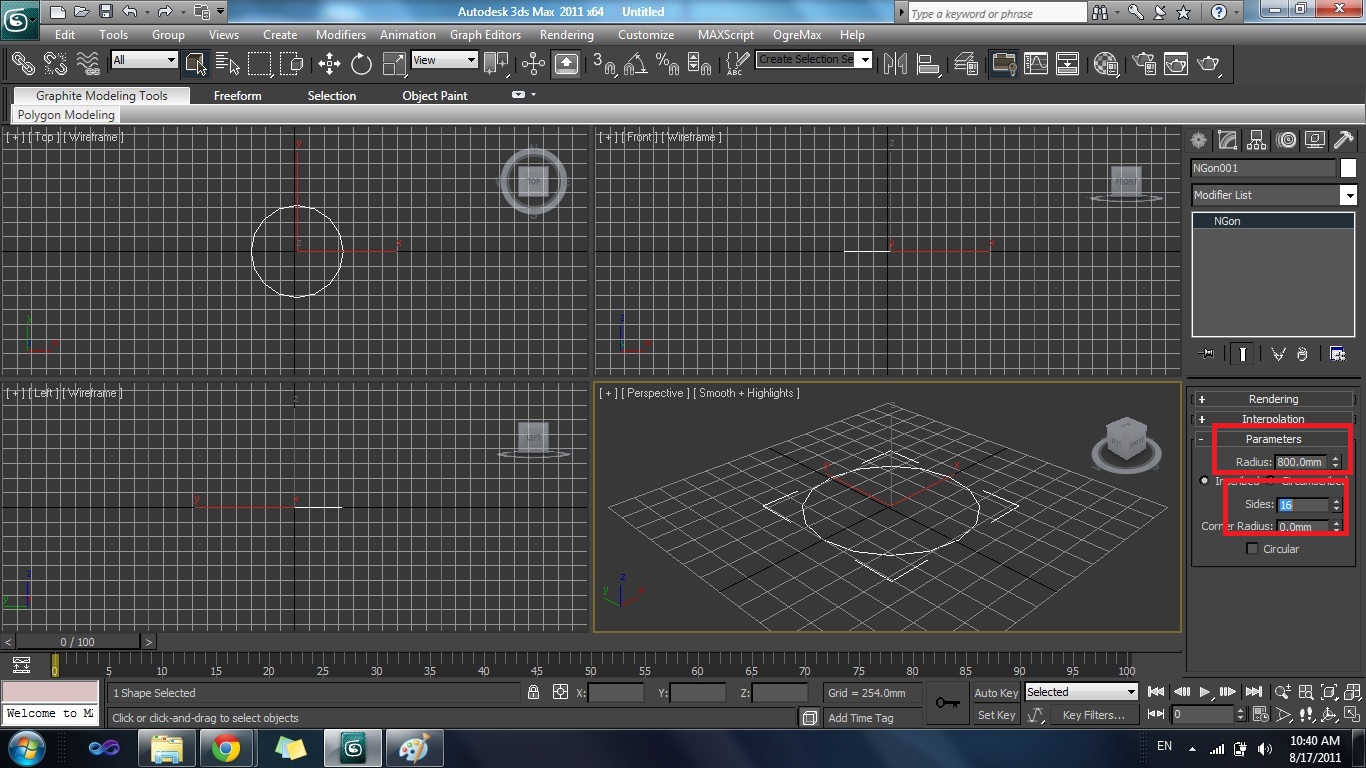Switch to the Hierarchy panel tab icon
Screen dimensions: 1366x768
point(1257,140)
